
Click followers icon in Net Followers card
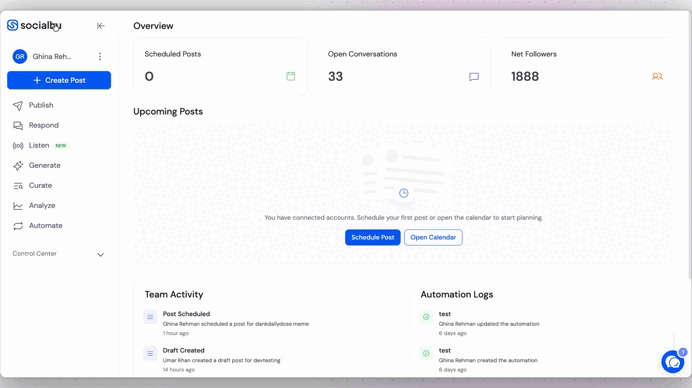click(x=657, y=76)
